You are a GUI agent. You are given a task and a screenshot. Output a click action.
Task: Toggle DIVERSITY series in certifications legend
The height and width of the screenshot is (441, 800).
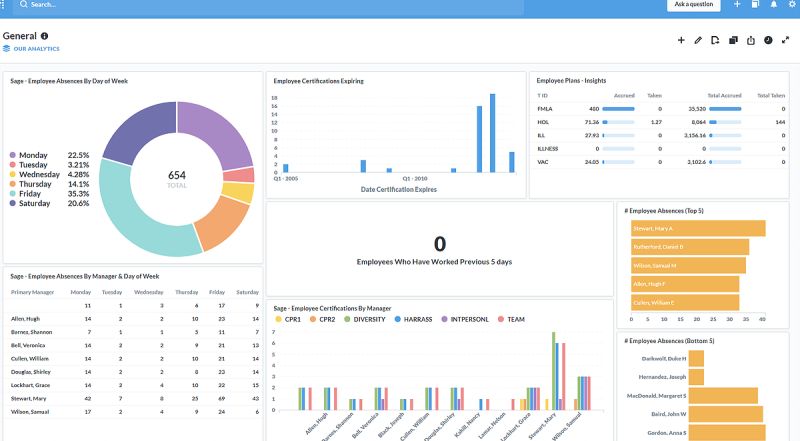[x=364, y=320]
